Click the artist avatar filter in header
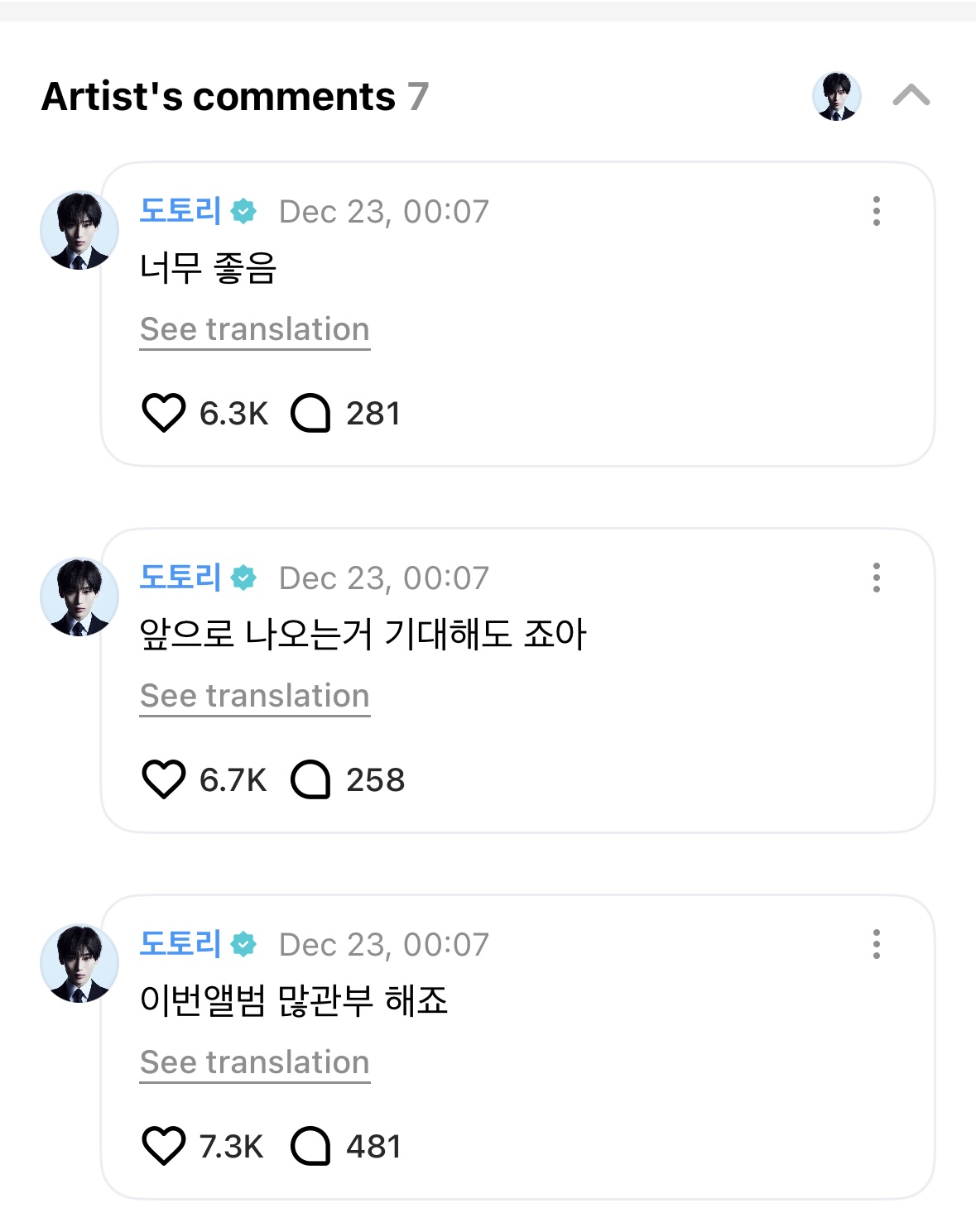Image resolution: width=976 pixels, height=1232 pixels. (x=836, y=96)
